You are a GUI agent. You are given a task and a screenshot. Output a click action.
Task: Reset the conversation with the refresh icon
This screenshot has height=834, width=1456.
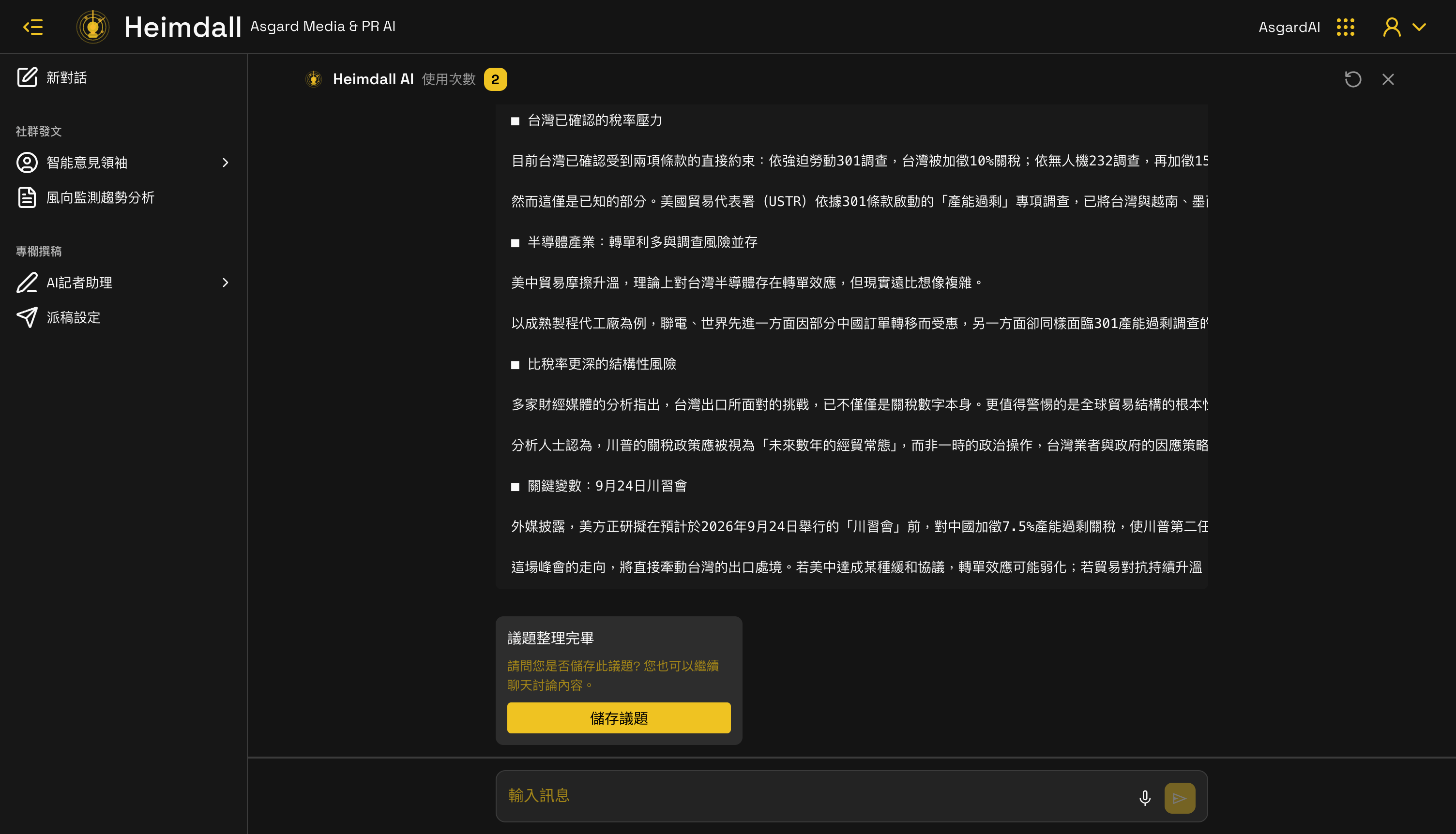[x=1353, y=79]
